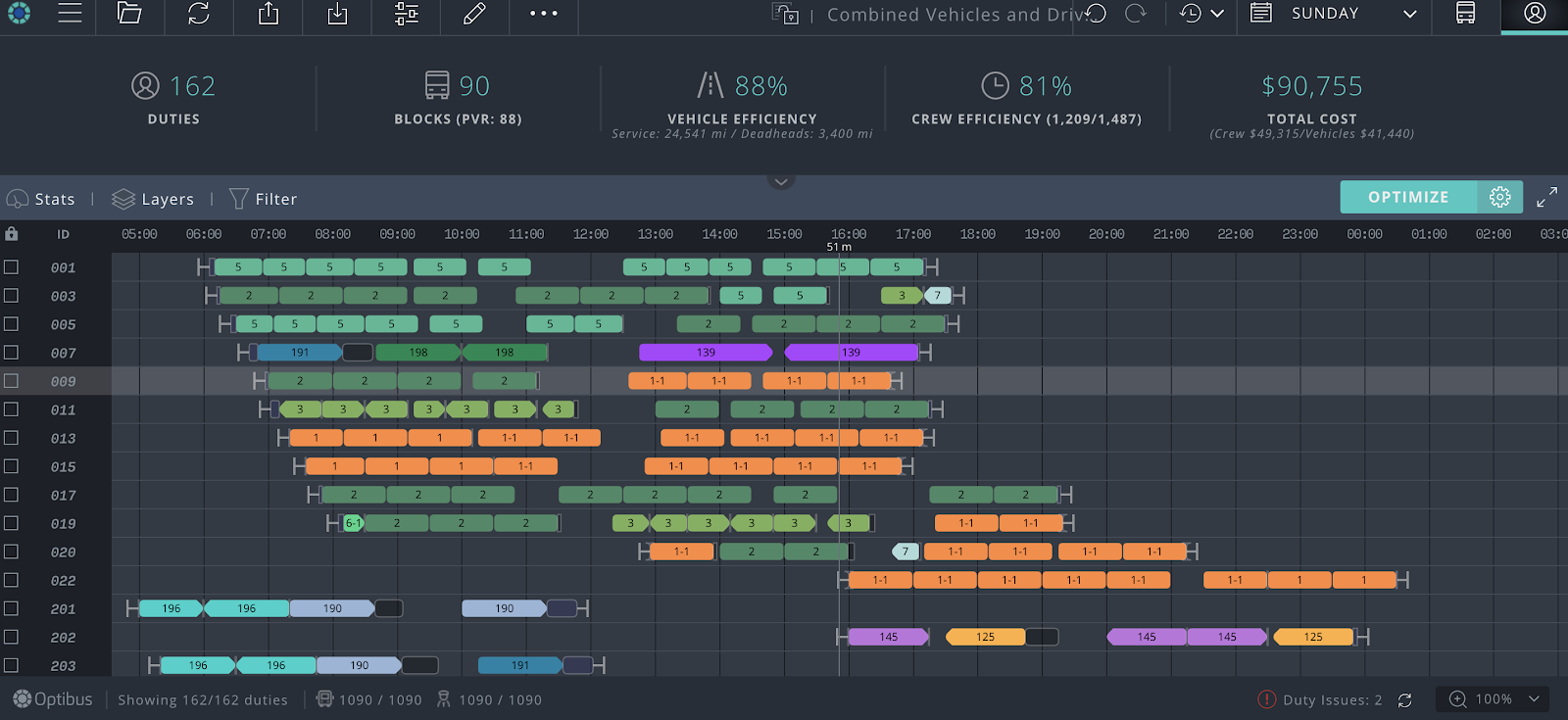Viewport: 1568px width, 720px height.
Task: Click the refresh sync arrows icon
Action: tap(199, 14)
